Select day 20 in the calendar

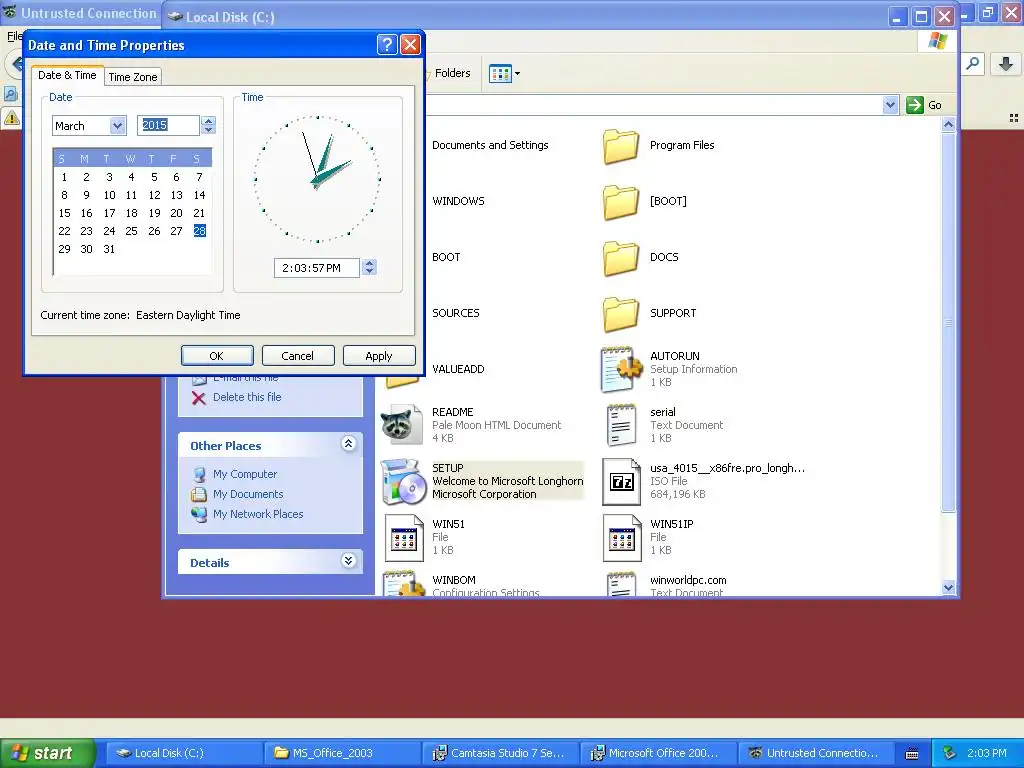click(176, 214)
